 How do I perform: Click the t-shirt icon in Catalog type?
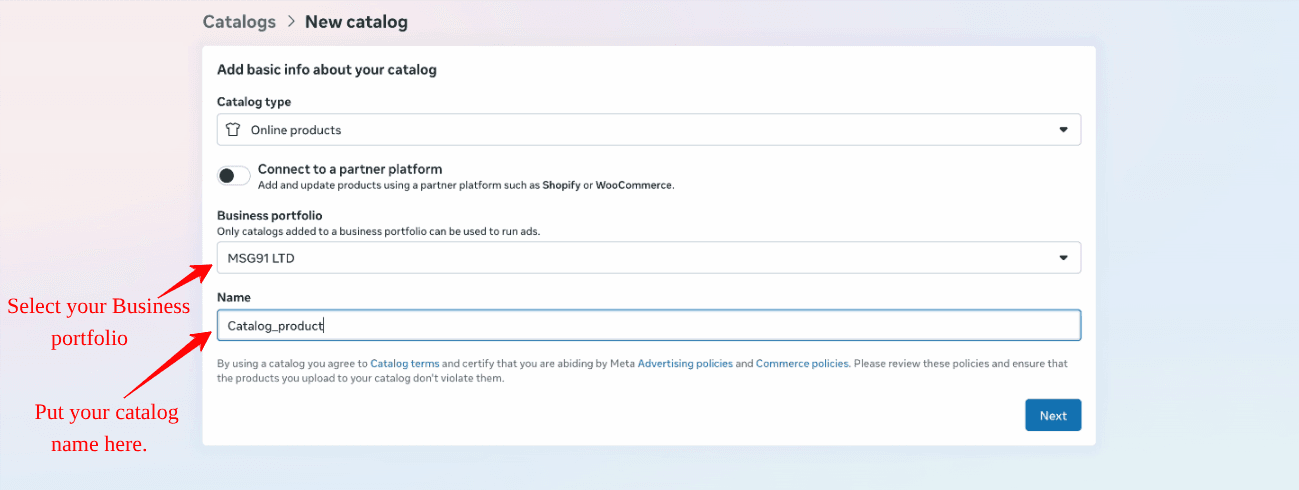[x=233, y=130]
